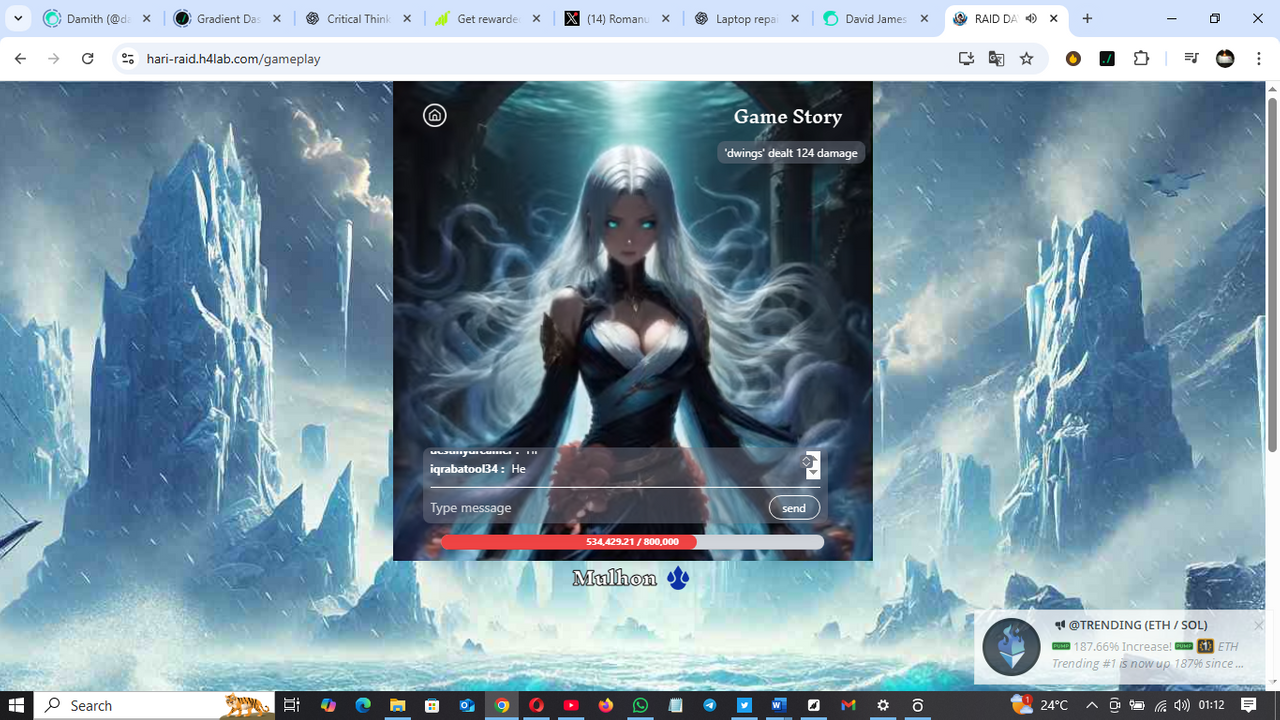
Task: Open Firefox from taskbar
Action: [606, 705]
